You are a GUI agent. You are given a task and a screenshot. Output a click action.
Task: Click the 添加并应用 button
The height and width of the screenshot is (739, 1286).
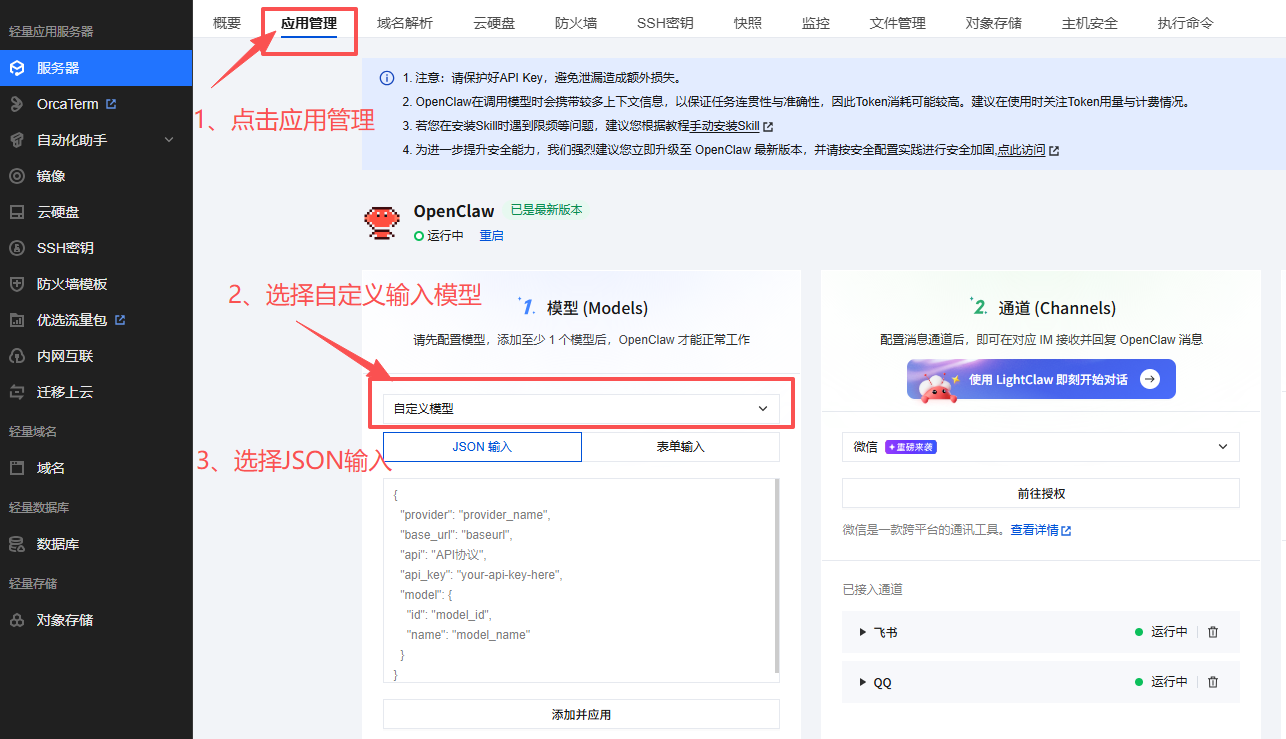[x=581, y=714]
